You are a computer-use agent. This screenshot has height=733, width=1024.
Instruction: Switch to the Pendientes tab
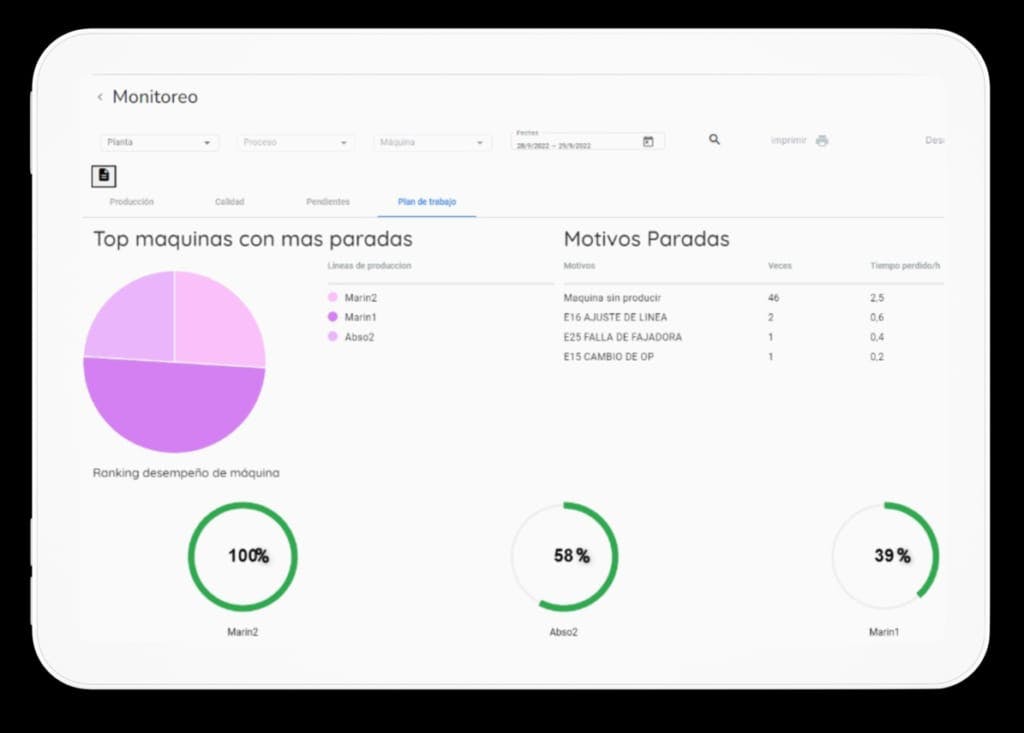pos(328,202)
